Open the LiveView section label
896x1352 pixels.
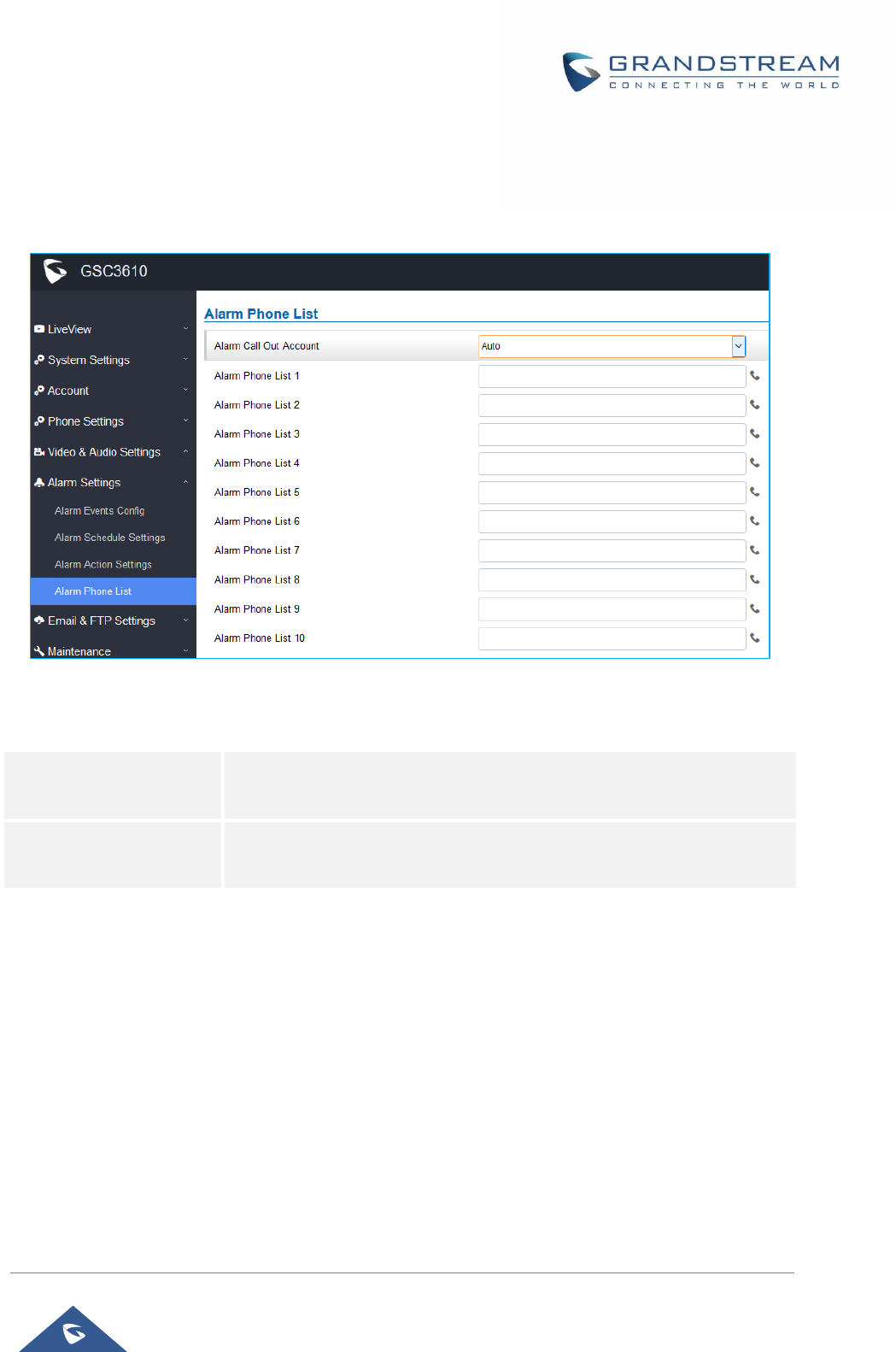pyautogui.click(x=69, y=329)
